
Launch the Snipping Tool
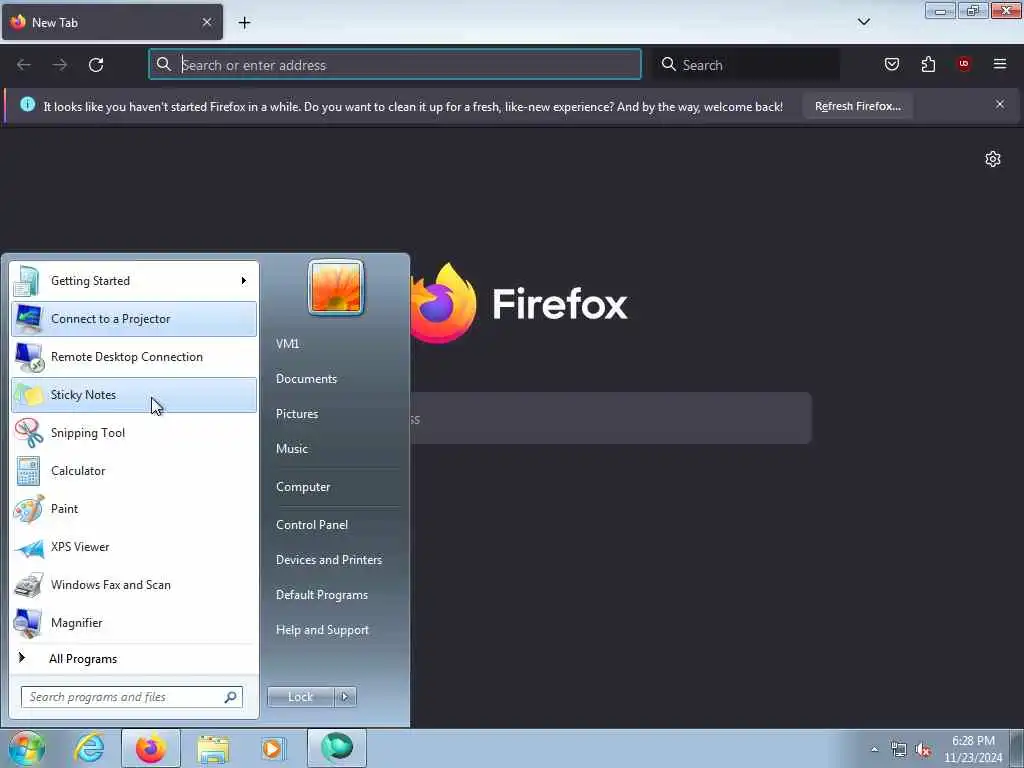point(134,432)
